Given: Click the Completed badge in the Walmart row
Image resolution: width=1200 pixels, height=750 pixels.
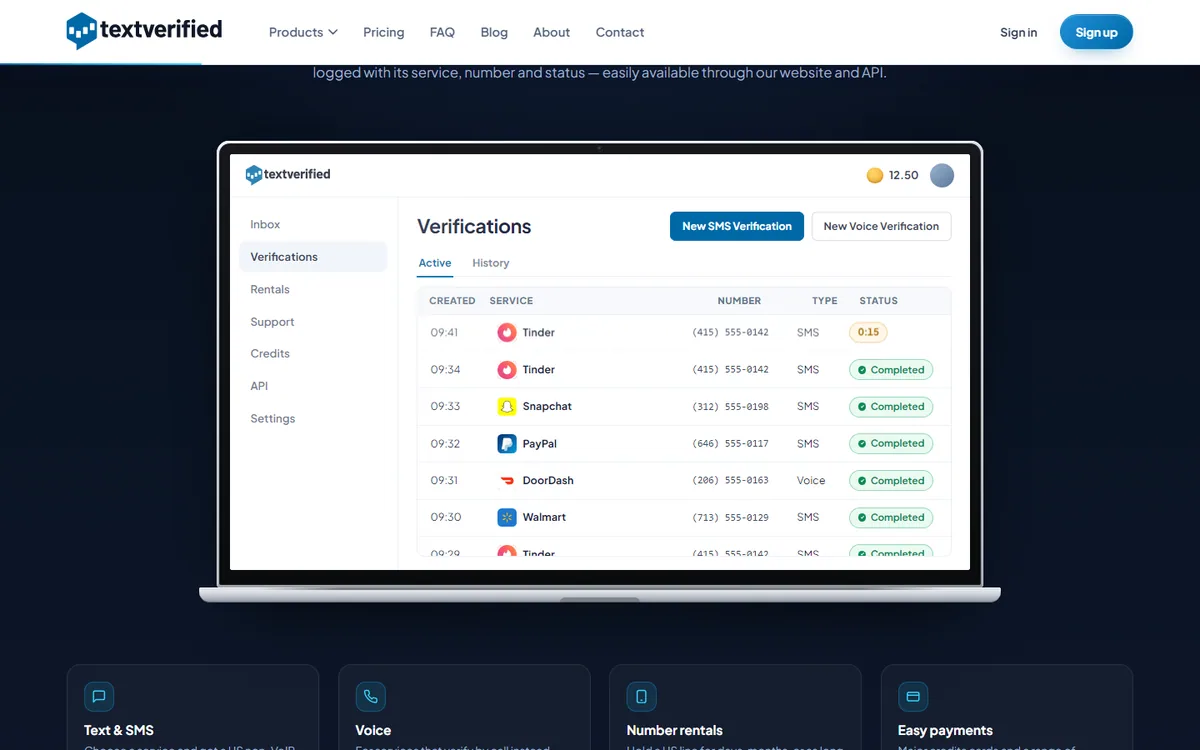Looking at the screenshot, I should 891,518.
